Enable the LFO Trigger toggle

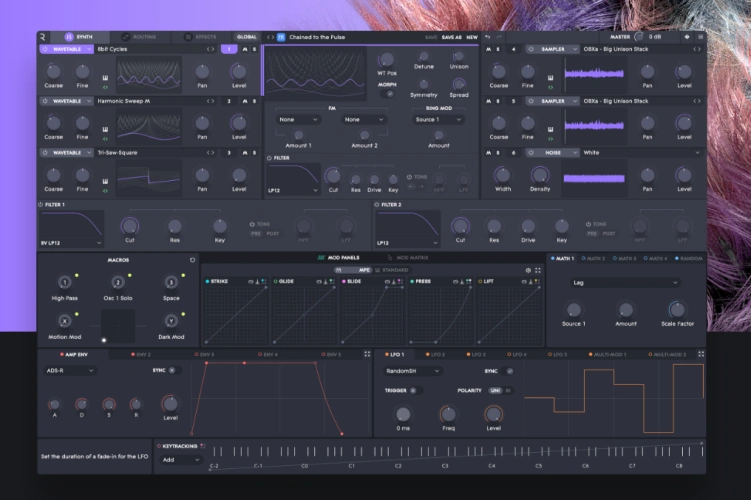(x=416, y=390)
